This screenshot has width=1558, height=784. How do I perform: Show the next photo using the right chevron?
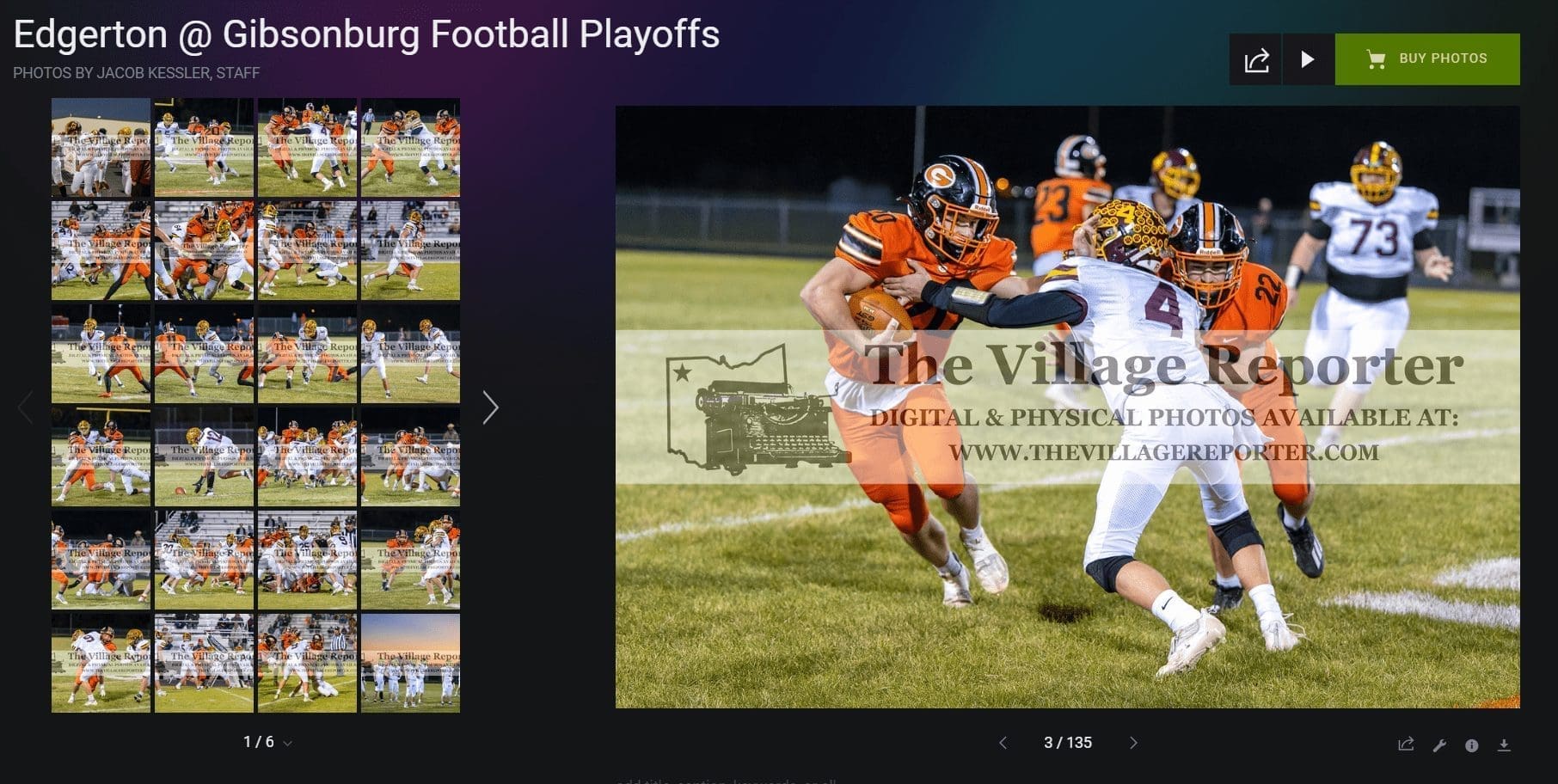pos(1133,743)
